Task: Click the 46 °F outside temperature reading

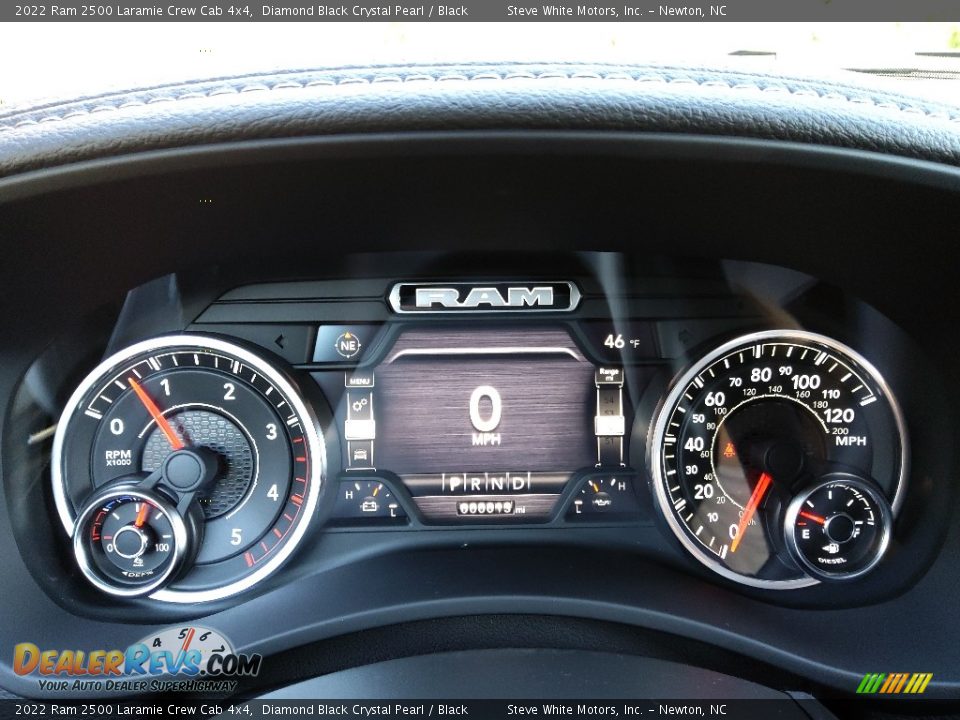Action: [x=621, y=342]
